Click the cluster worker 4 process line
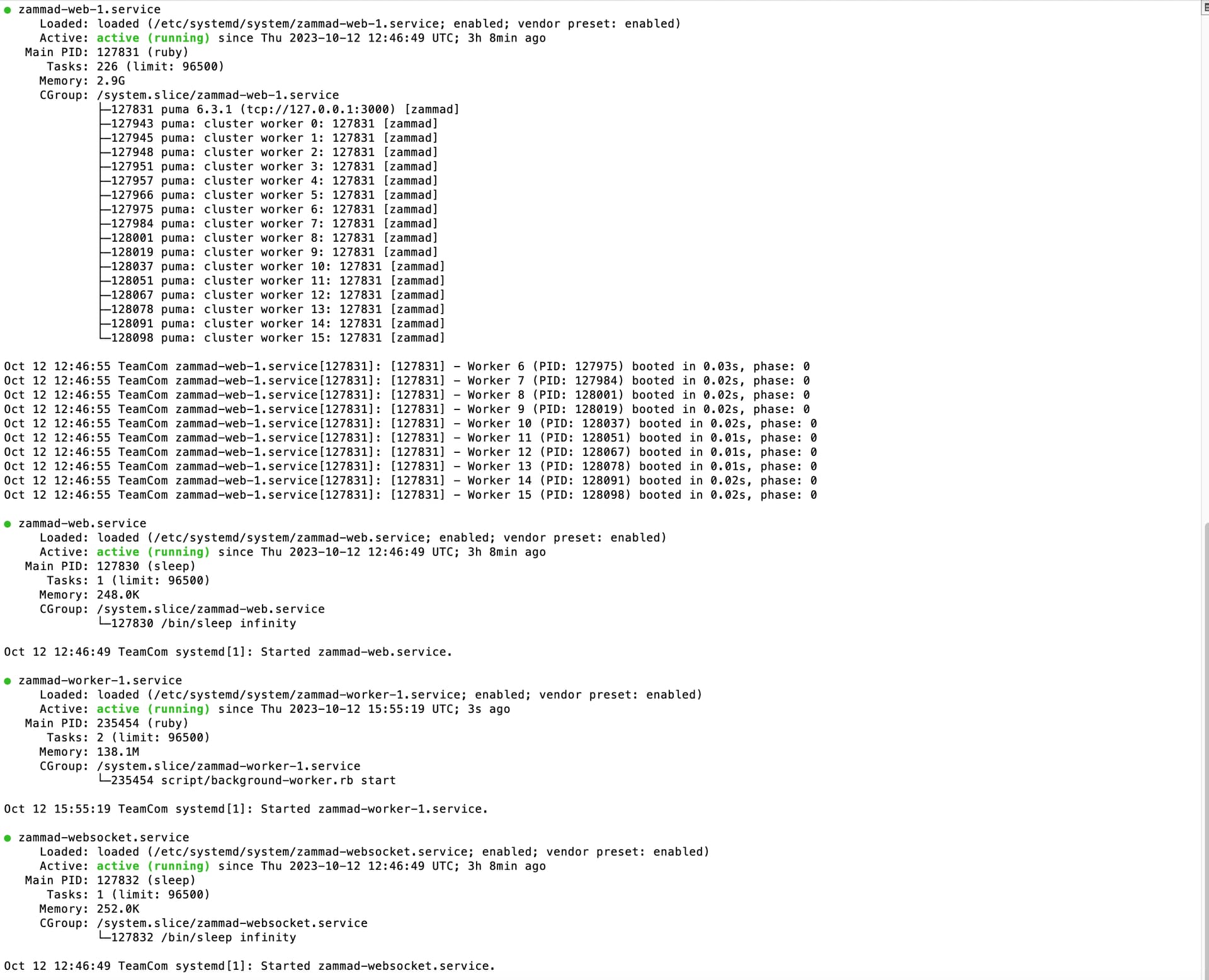The height and width of the screenshot is (980, 1209). pyautogui.click(x=270, y=181)
